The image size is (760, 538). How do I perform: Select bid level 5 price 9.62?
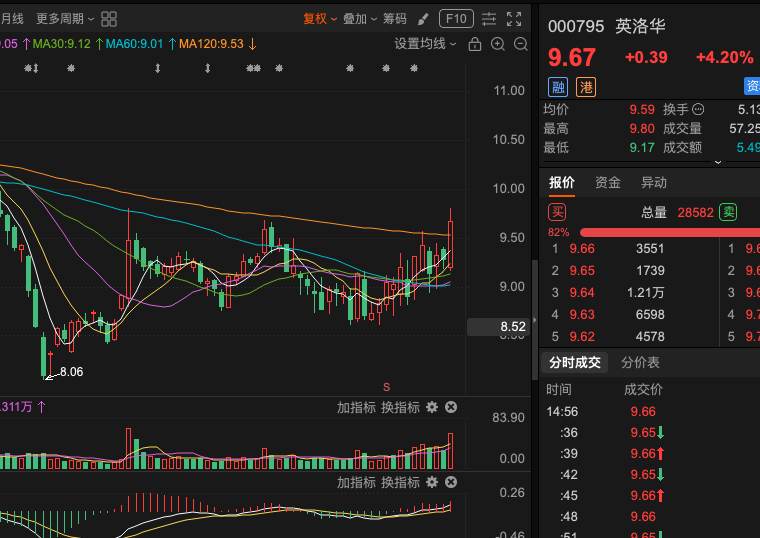pos(582,336)
